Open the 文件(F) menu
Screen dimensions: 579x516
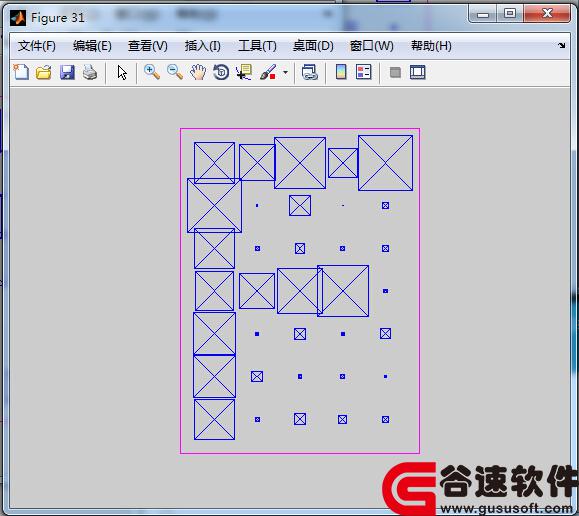point(37,46)
